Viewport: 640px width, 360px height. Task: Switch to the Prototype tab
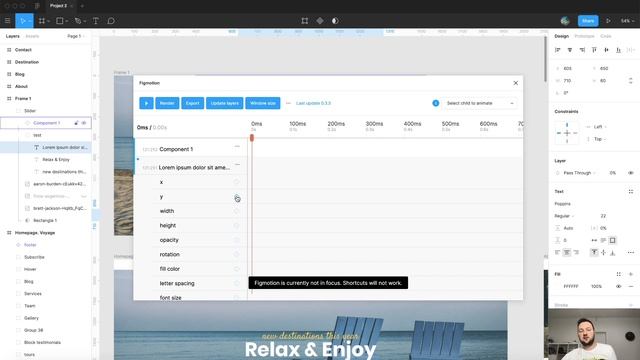click(584, 36)
